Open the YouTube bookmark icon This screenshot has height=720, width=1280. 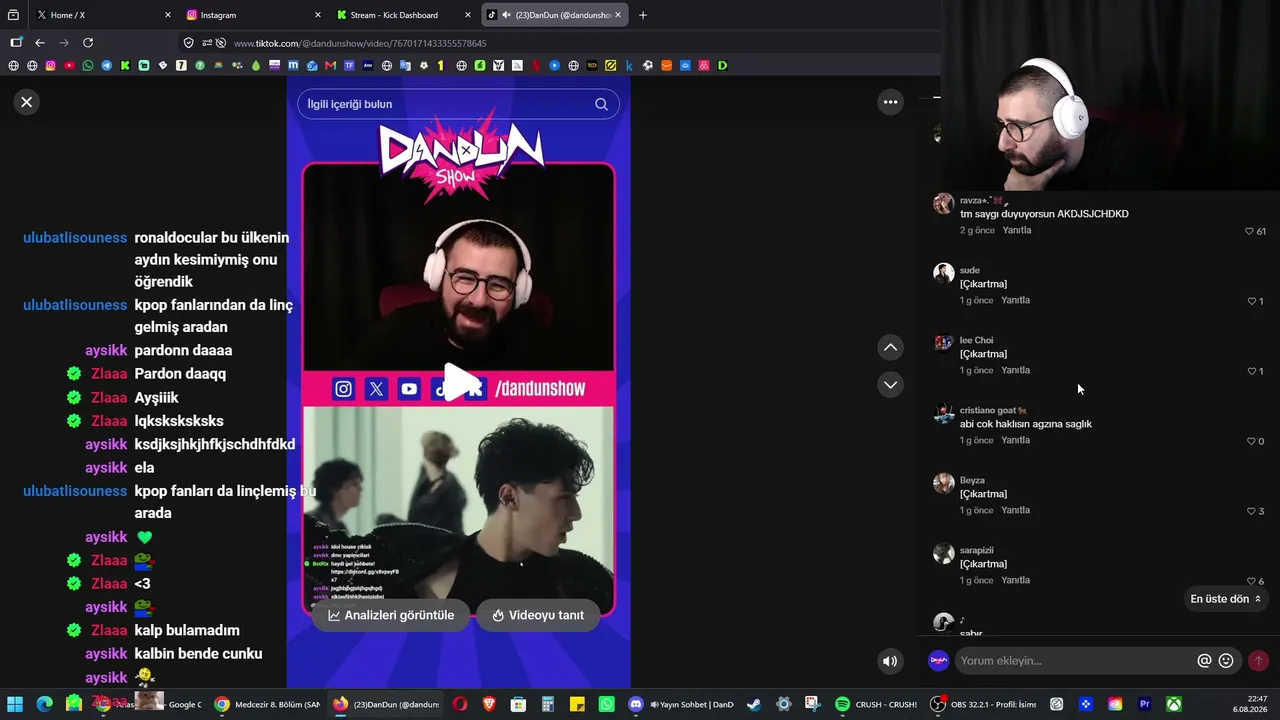tap(69, 66)
